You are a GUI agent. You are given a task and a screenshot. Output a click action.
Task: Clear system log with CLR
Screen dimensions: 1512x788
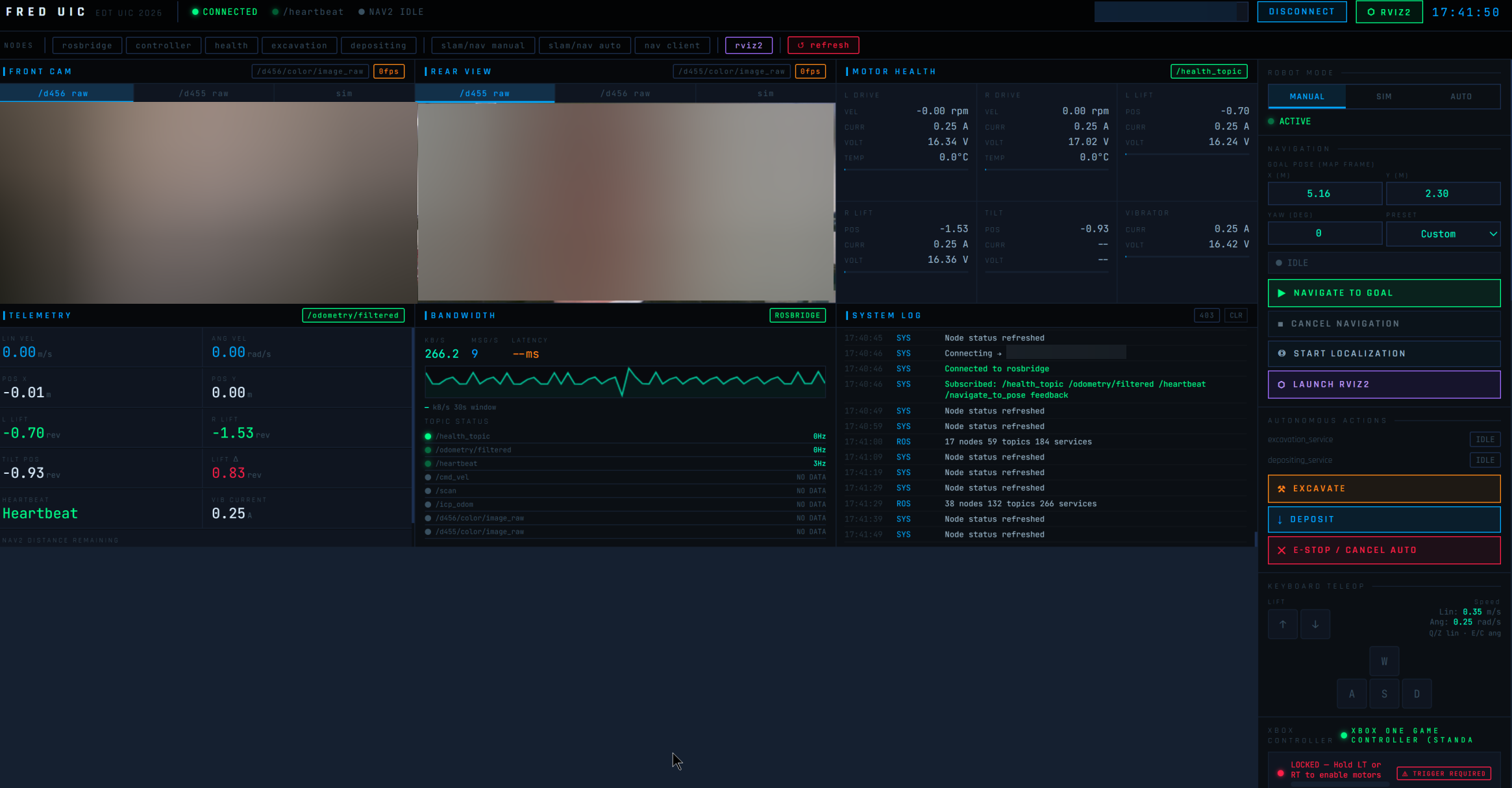pos(1235,315)
